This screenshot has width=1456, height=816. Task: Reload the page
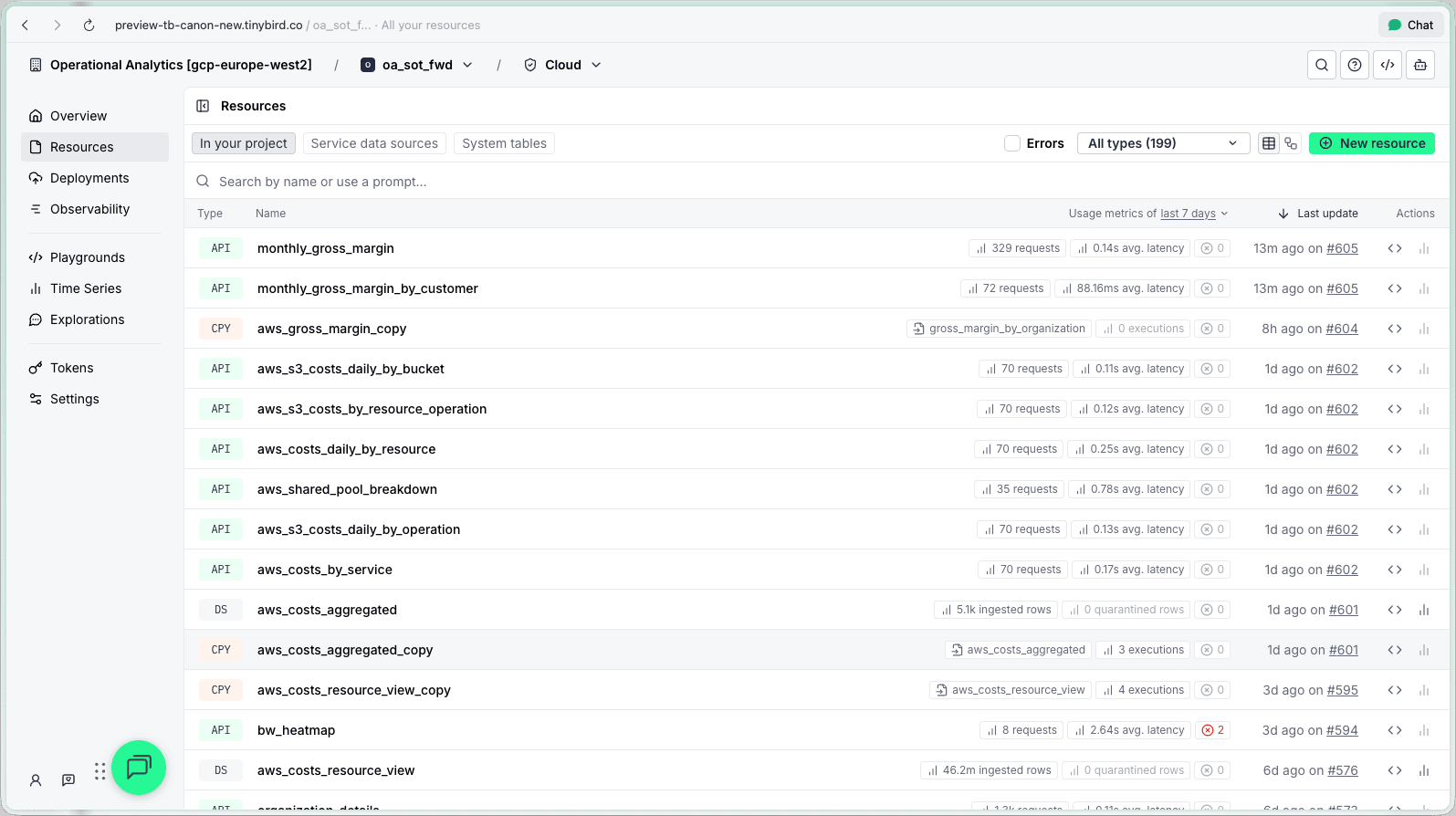point(89,26)
